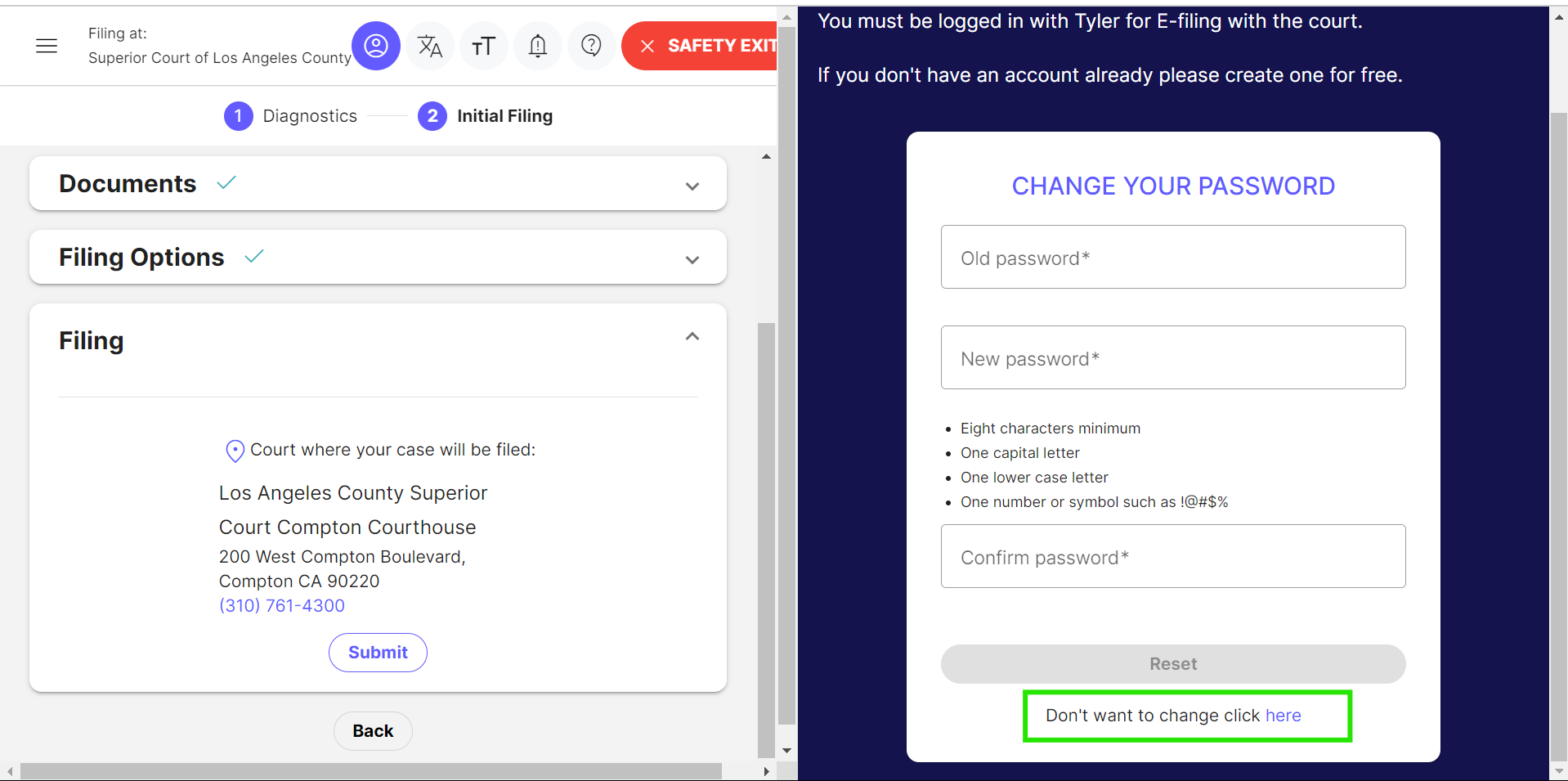Click the 'here' link to skip password change

point(1284,716)
